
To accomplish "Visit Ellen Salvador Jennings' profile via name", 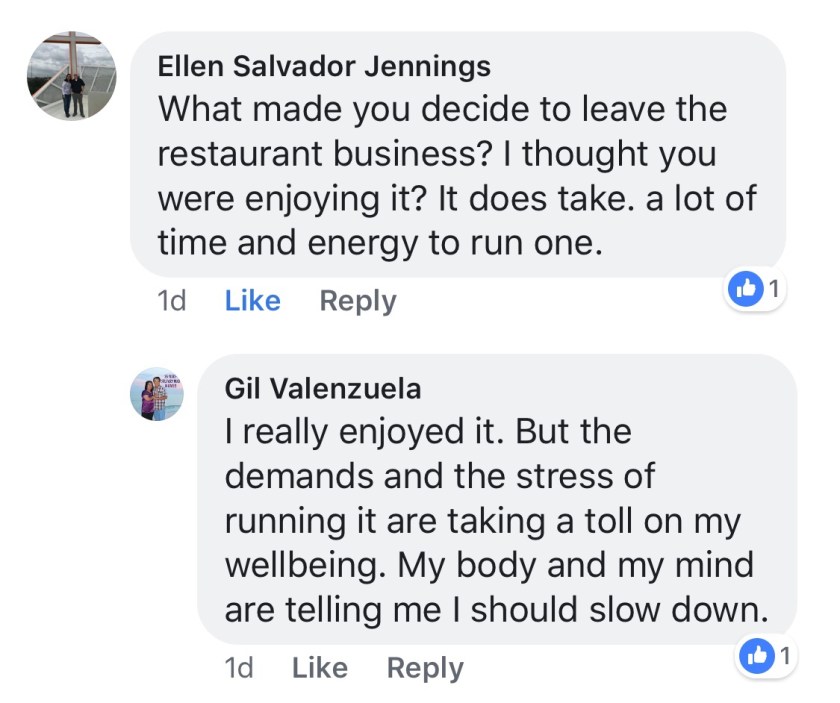I will click(325, 67).
